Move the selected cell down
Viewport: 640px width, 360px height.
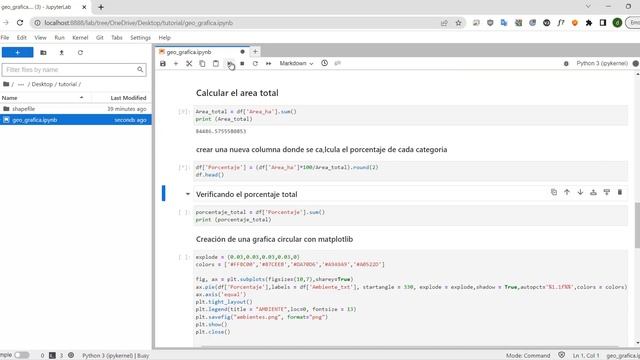click(x=580, y=192)
